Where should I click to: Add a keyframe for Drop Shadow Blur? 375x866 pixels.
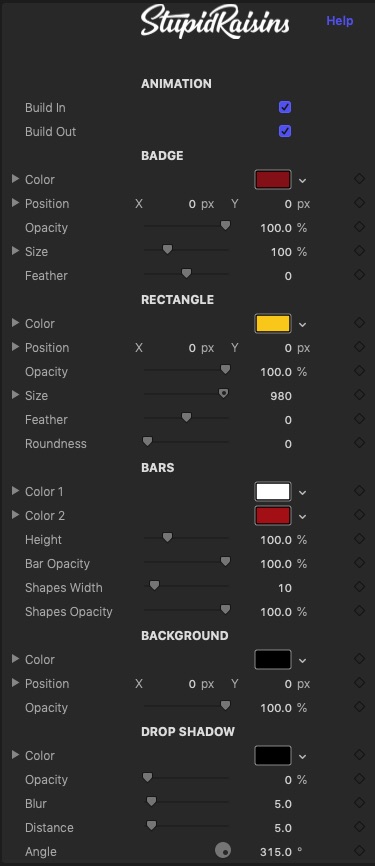point(360,802)
